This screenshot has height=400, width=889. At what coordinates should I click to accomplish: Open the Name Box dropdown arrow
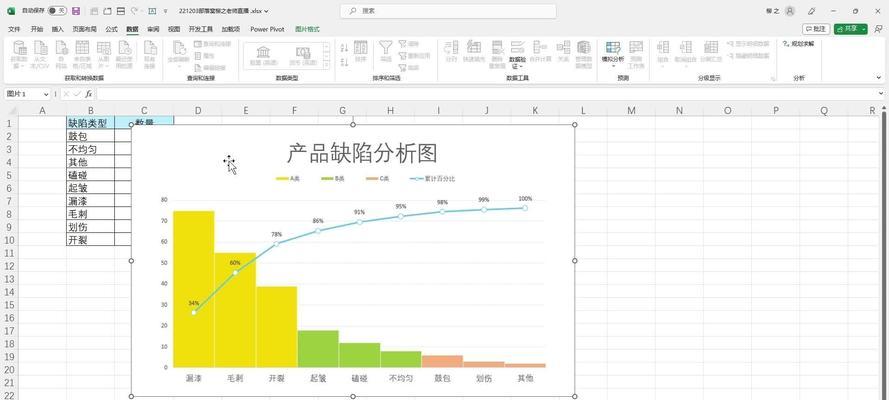(46, 94)
